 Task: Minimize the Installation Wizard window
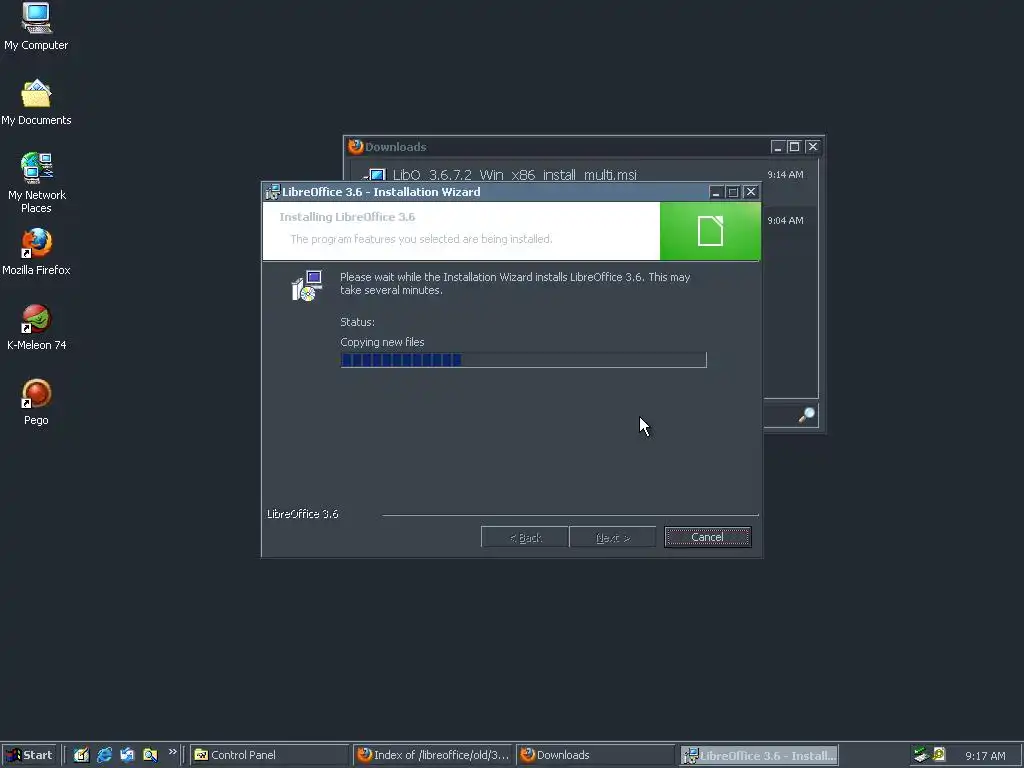point(716,192)
